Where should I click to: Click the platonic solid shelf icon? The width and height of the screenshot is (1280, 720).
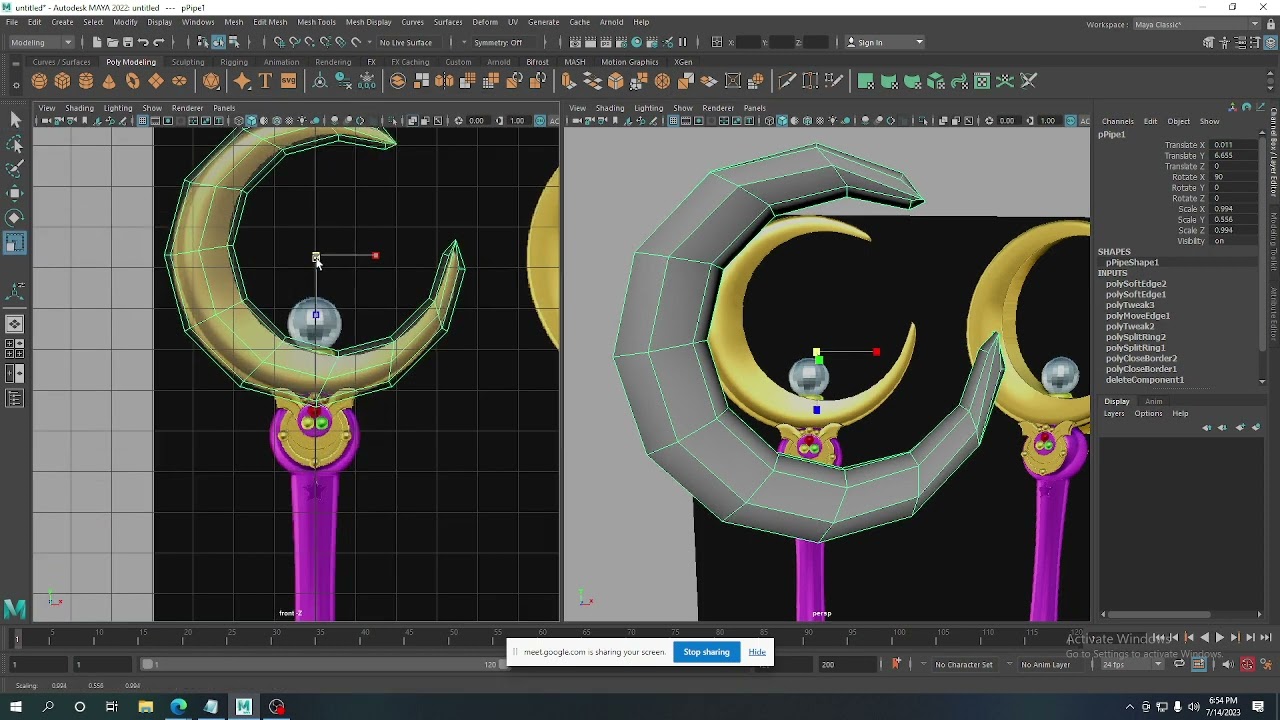(x=211, y=82)
